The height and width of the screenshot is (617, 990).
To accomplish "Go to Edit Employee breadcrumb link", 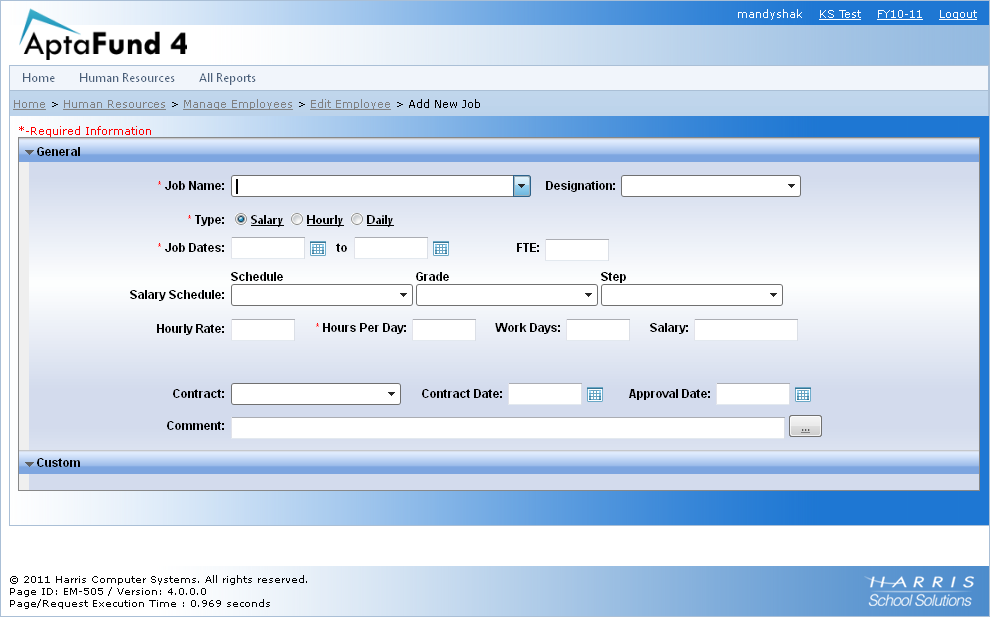I will point(350,104).
